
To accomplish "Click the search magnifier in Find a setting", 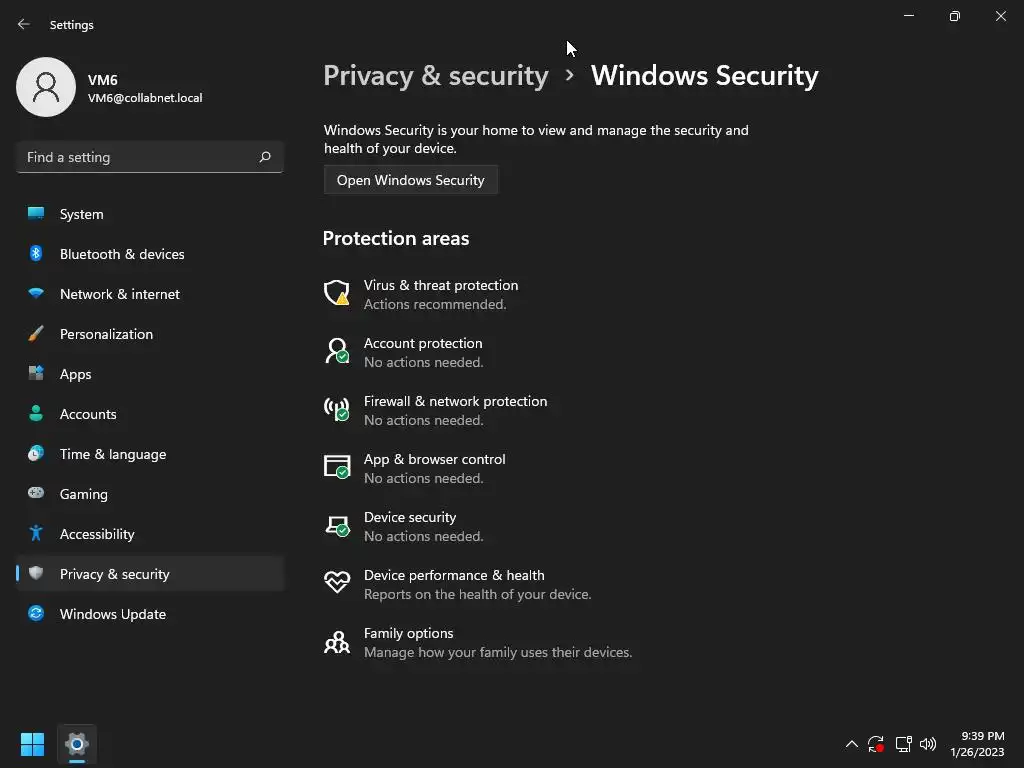I will point(265,157).
